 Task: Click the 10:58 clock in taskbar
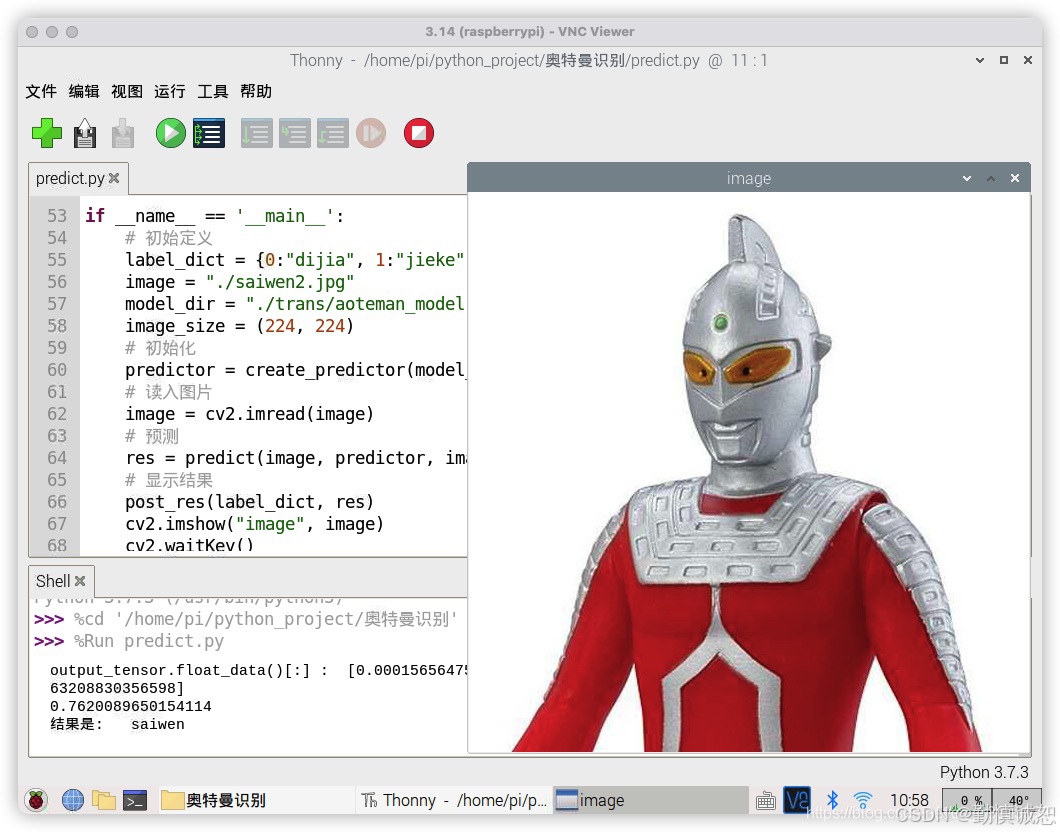909,800
